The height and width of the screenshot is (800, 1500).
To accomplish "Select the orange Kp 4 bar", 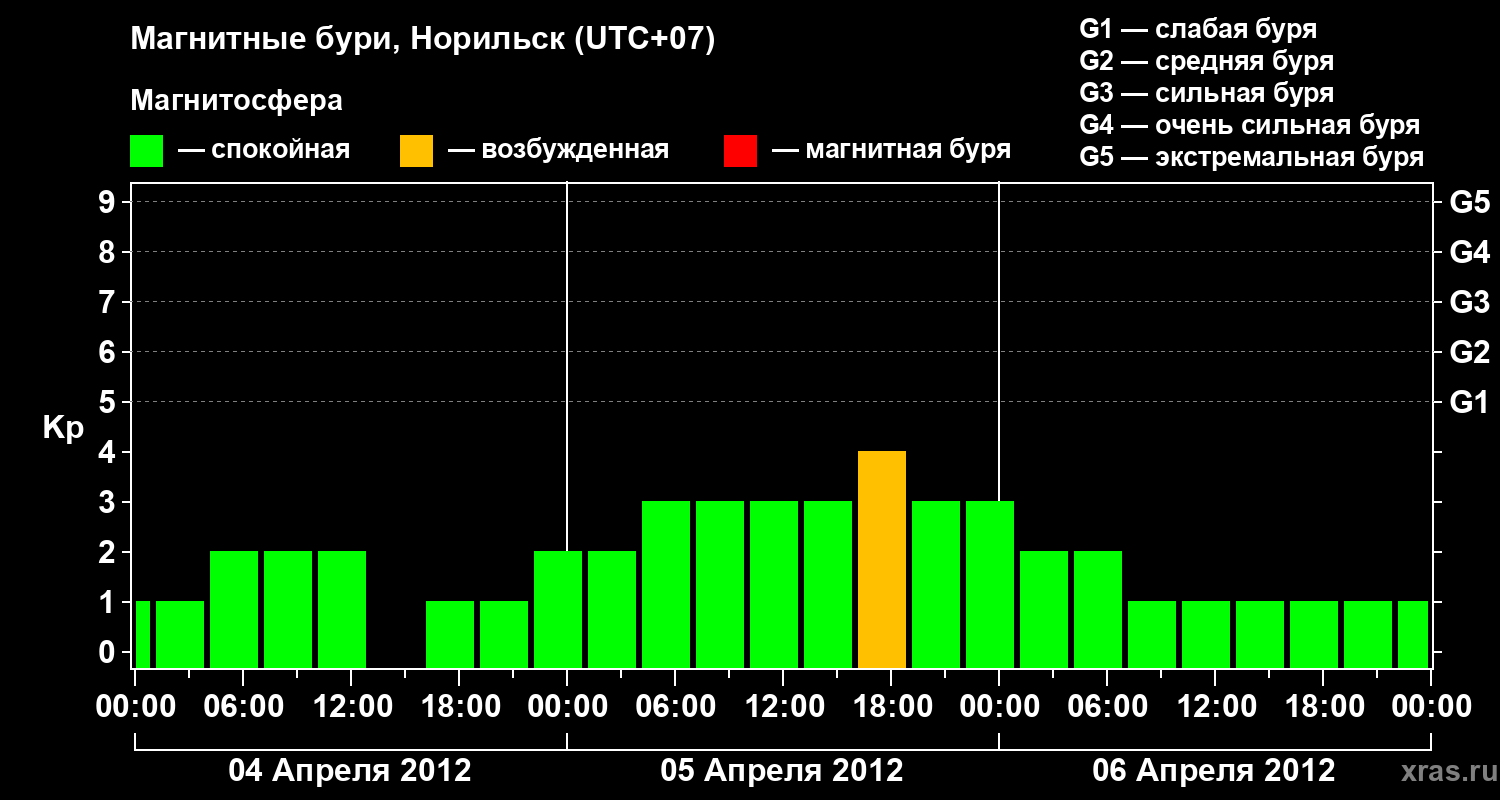I will [x=882, y=560].
